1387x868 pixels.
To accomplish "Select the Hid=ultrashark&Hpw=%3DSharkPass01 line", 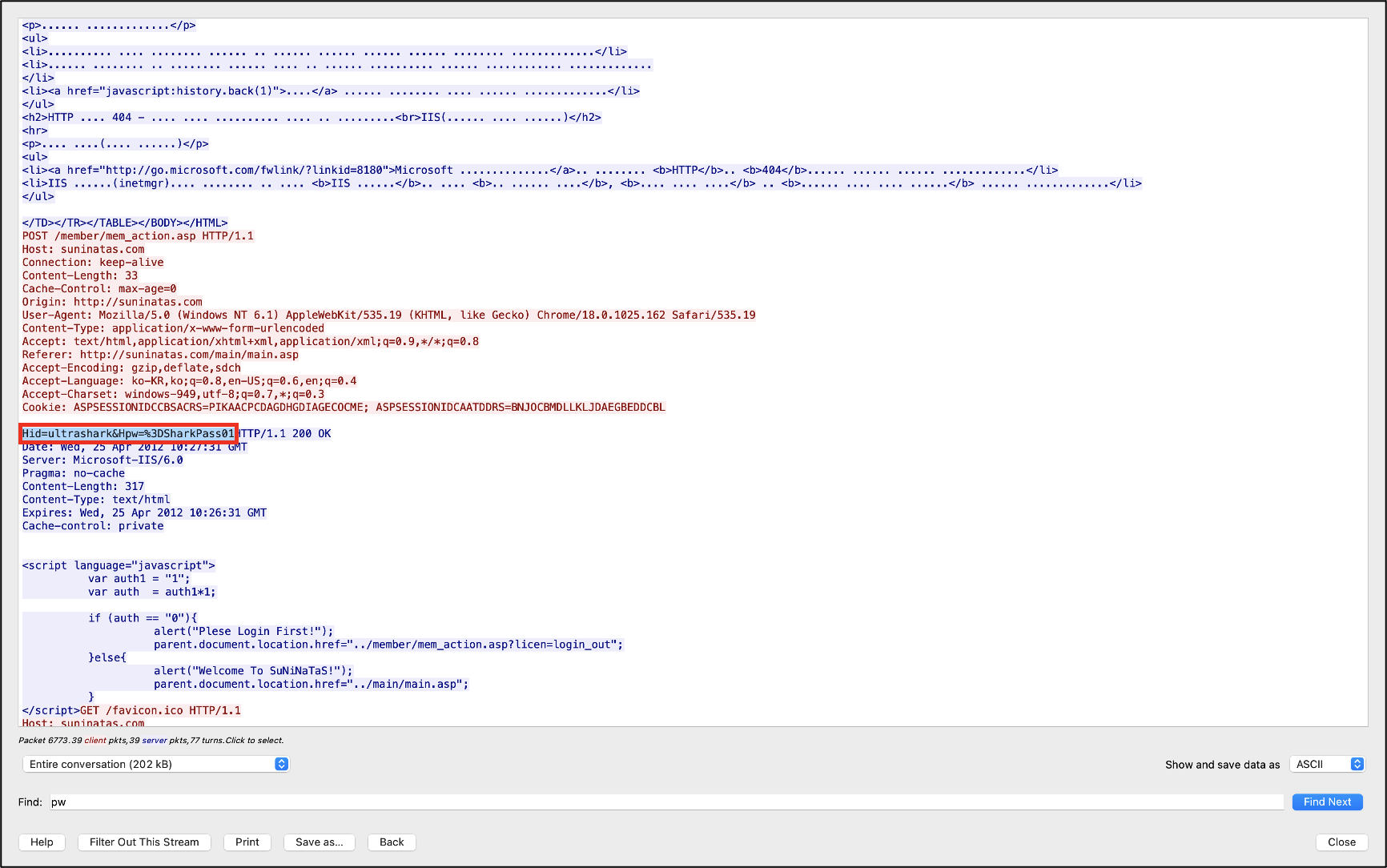I will tap(128, 433).
